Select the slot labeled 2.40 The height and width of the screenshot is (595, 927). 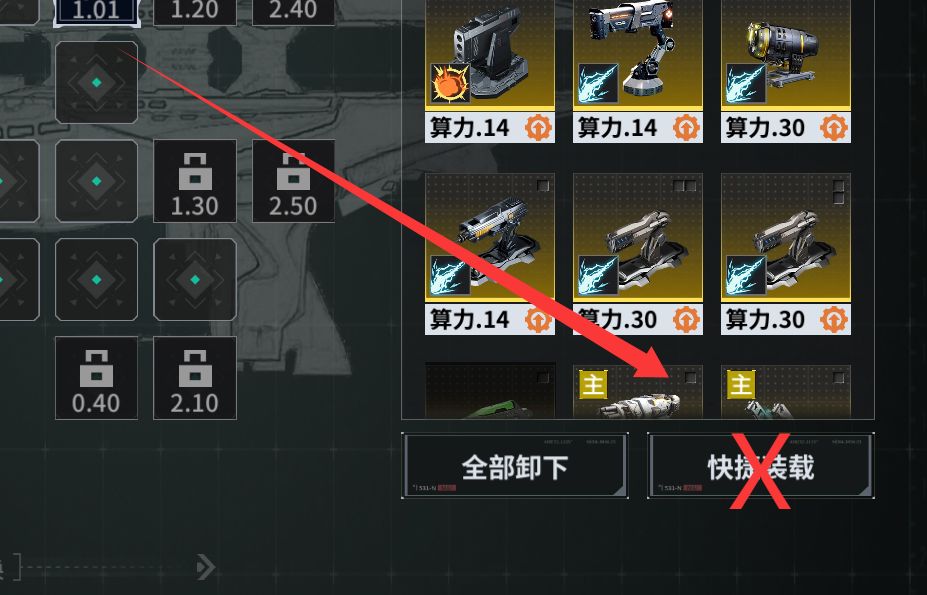293,12
